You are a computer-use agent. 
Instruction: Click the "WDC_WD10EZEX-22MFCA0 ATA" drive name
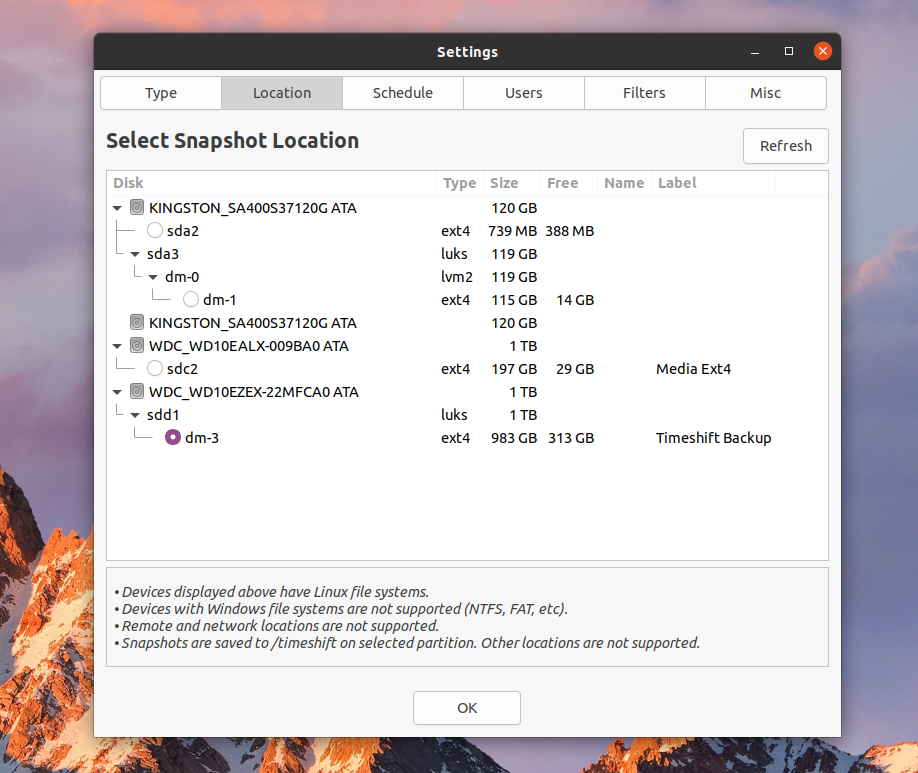point(254,392)
